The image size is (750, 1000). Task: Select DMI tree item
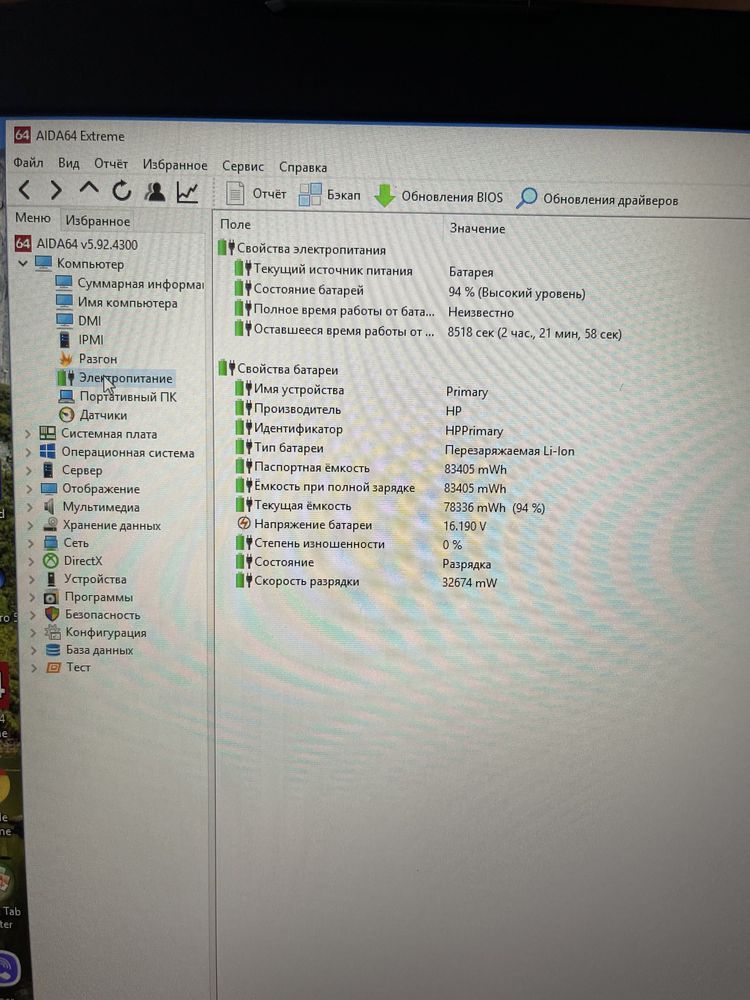(79, 320)
